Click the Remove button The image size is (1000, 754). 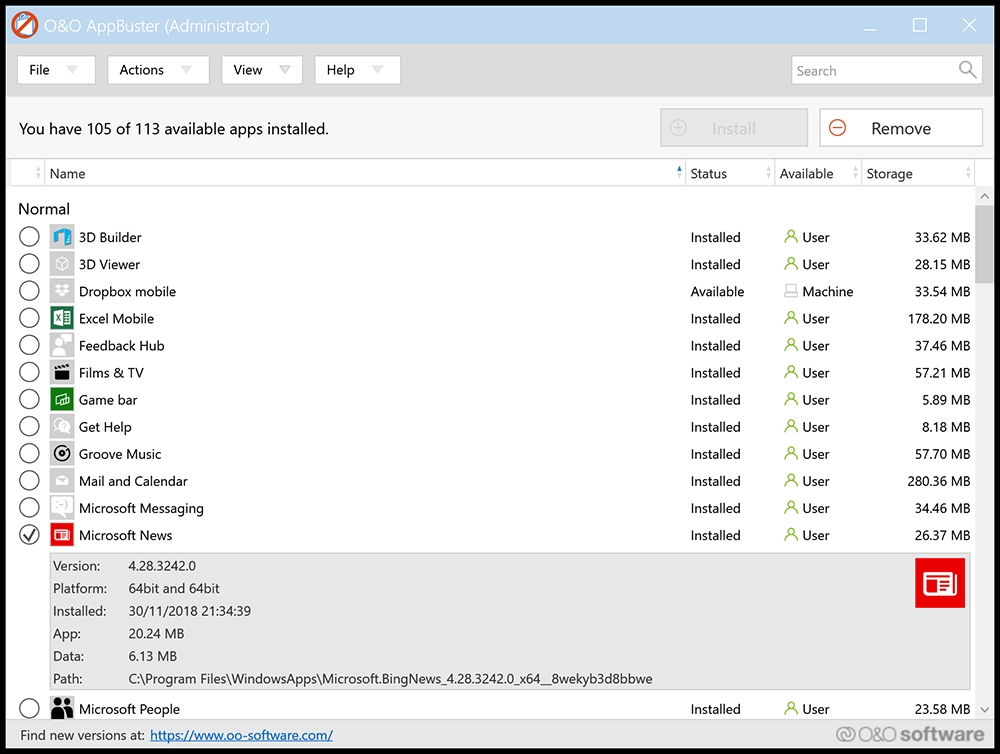(x=901, y=128)
